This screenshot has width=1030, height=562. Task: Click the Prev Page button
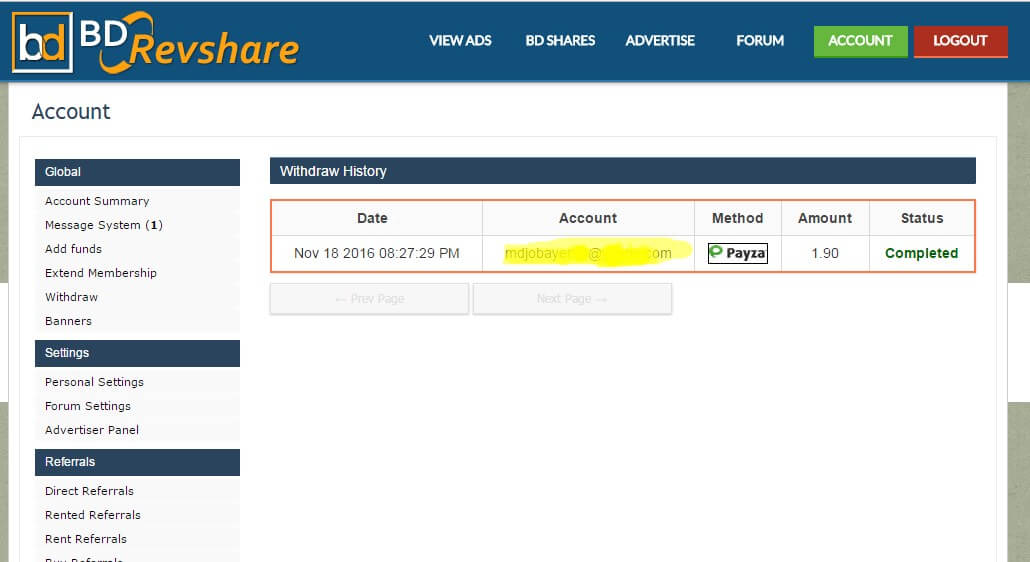click(x=369, y=299)
